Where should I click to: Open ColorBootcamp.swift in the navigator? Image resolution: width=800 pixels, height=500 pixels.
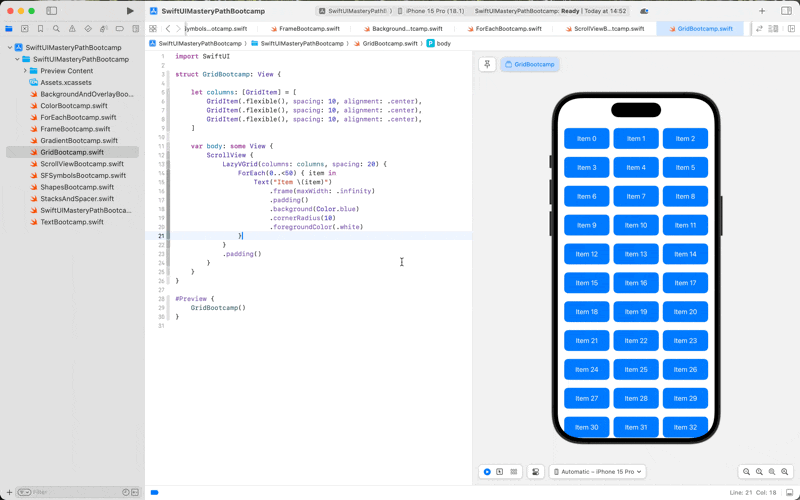[x=74, y=106]
